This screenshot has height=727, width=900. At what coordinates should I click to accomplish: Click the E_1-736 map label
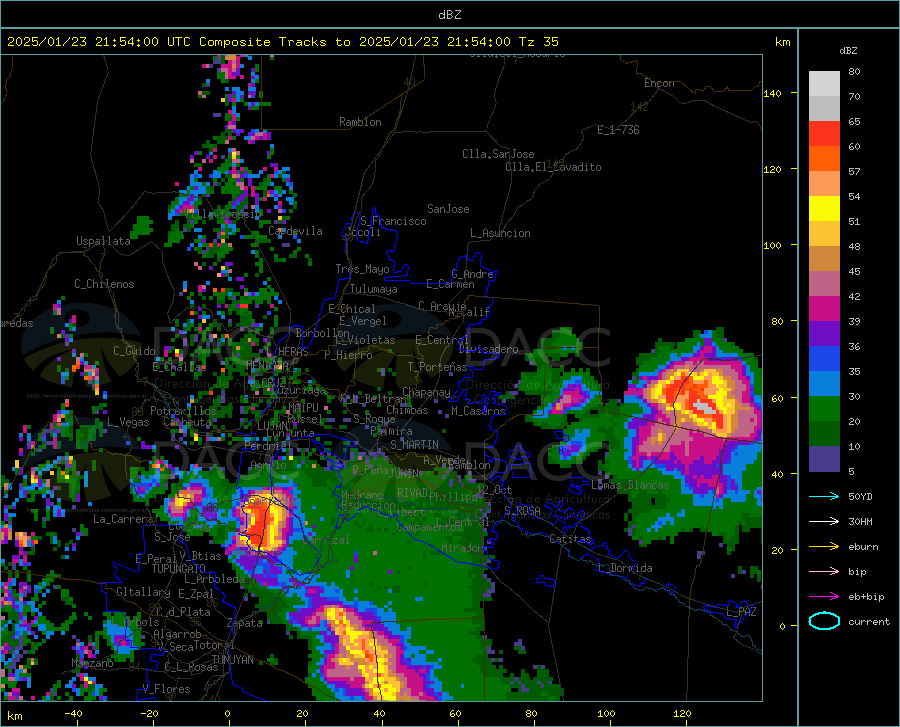[x=618, y=130]
